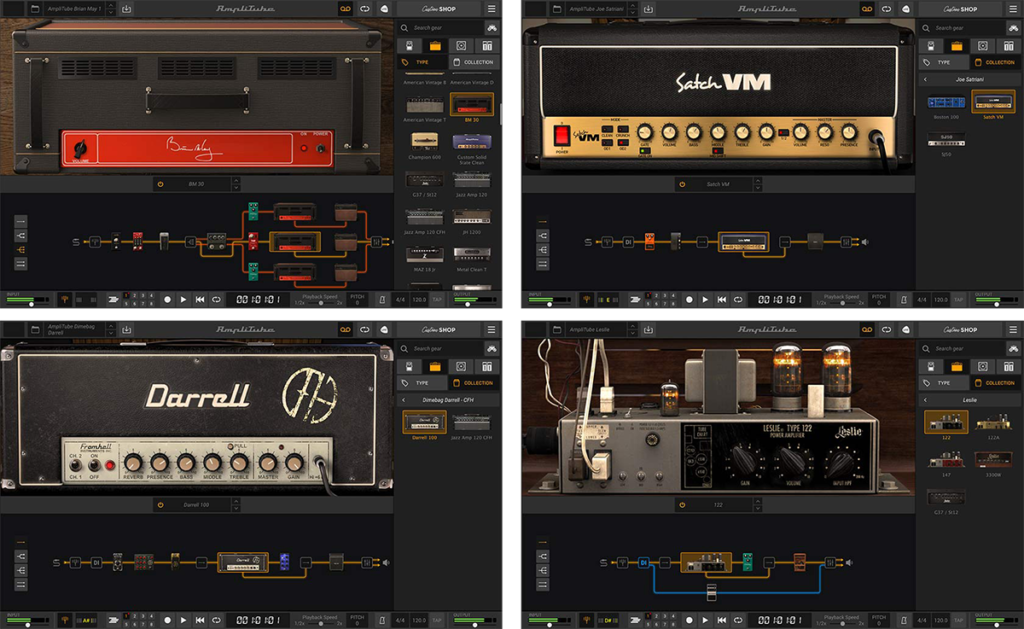Open BM 30 amp model selector arrows
Image resolution: width=1024 pixels, height=629 pixels.
(x=236, y=184)
